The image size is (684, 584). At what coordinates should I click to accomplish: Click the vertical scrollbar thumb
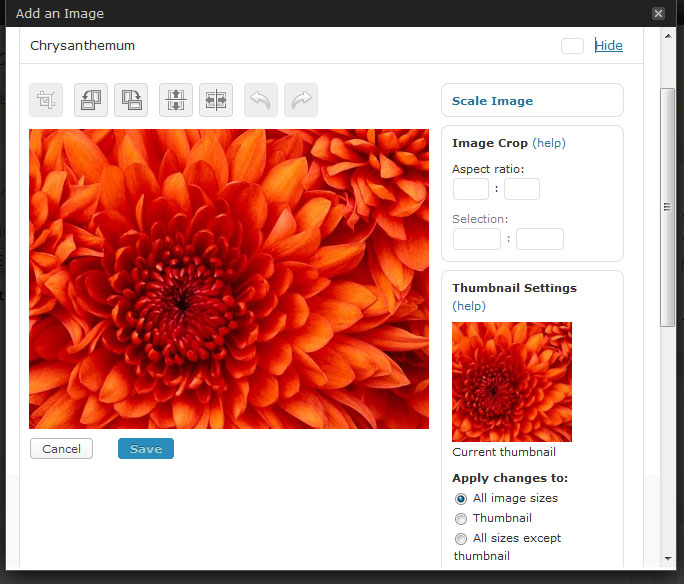point(667,207)
